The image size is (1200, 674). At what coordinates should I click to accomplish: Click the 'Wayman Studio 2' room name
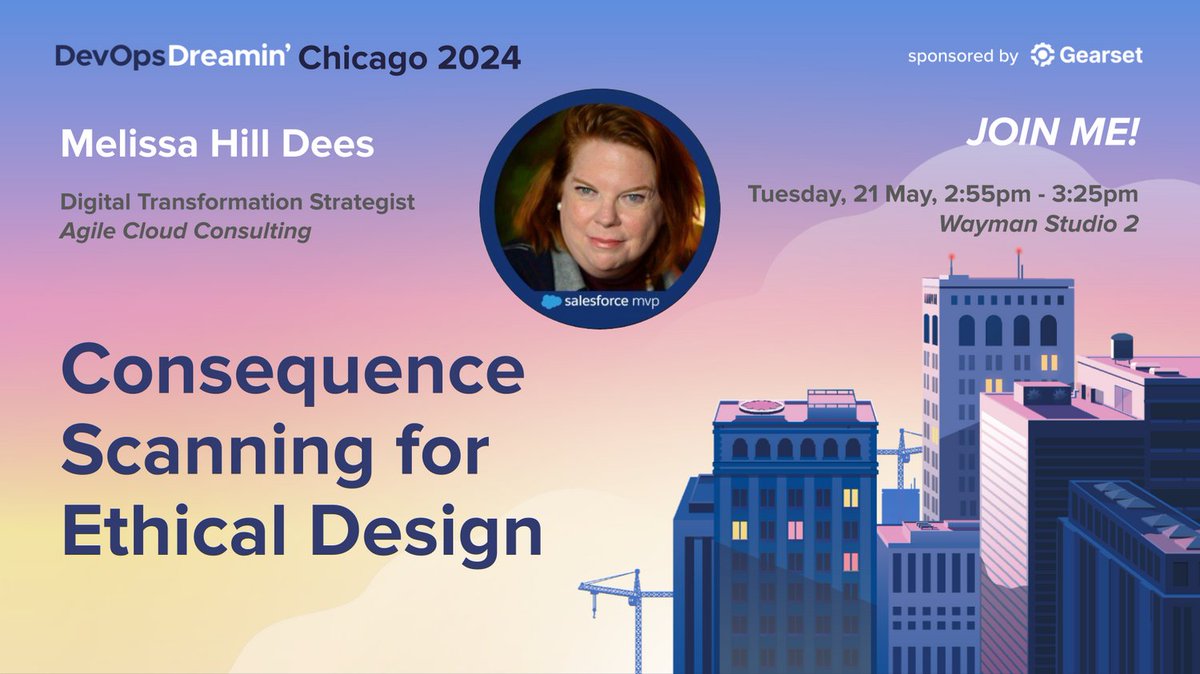[1038, 224]
